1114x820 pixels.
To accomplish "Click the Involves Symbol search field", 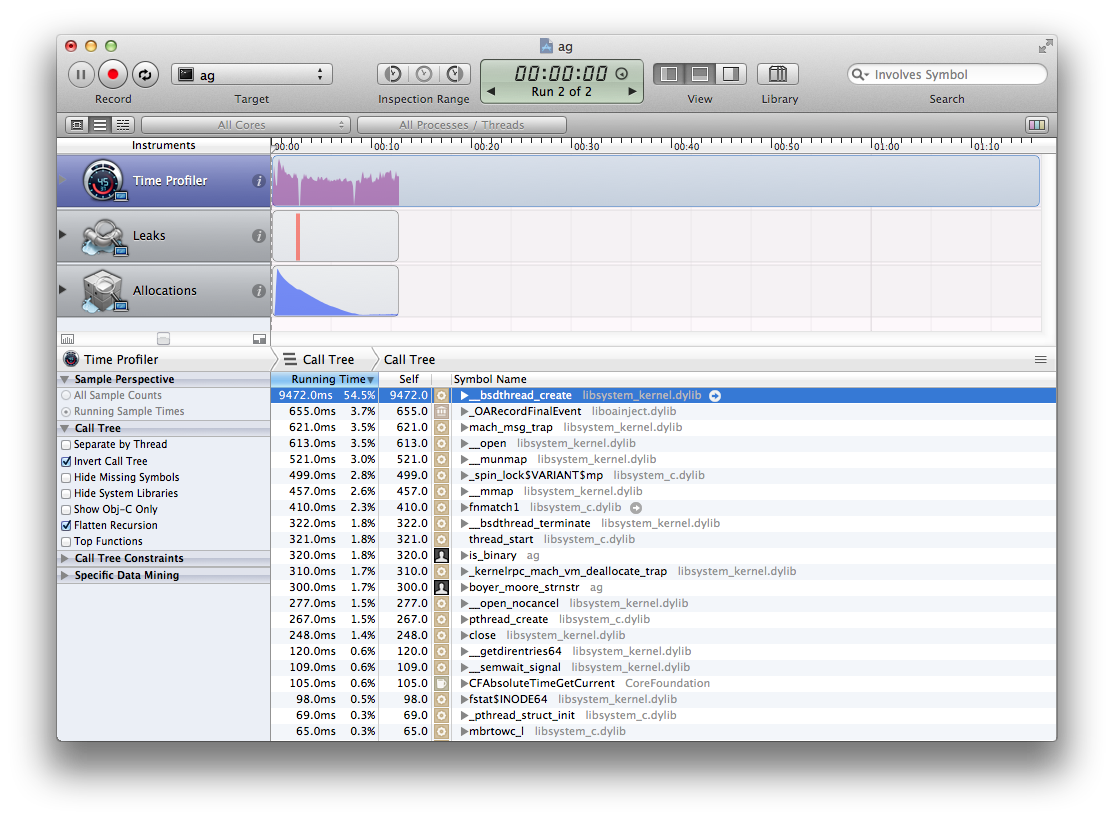I will point(947,75).
